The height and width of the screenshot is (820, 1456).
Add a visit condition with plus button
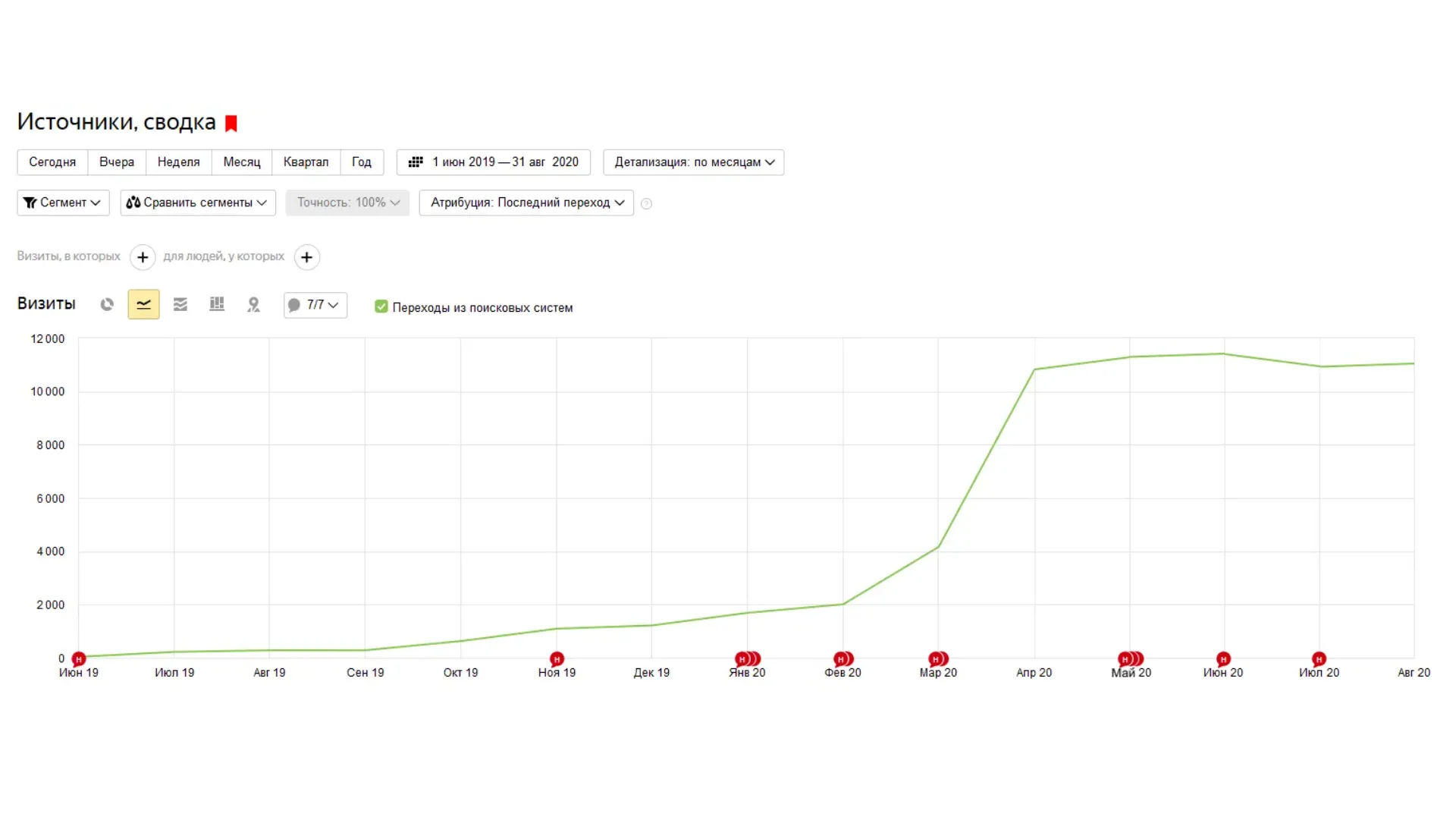pyautogui.click(x=143, y=257)
